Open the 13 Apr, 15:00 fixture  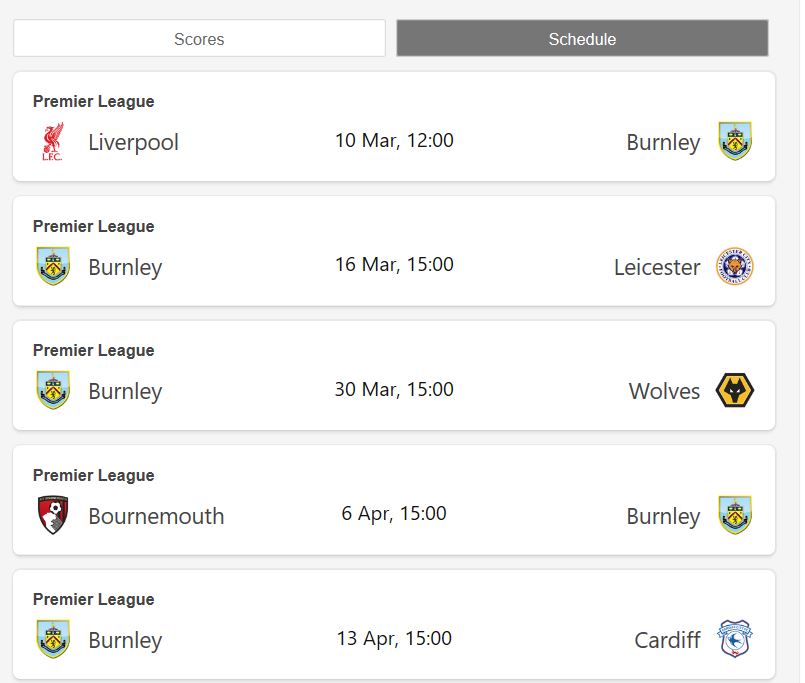[394, 639]
